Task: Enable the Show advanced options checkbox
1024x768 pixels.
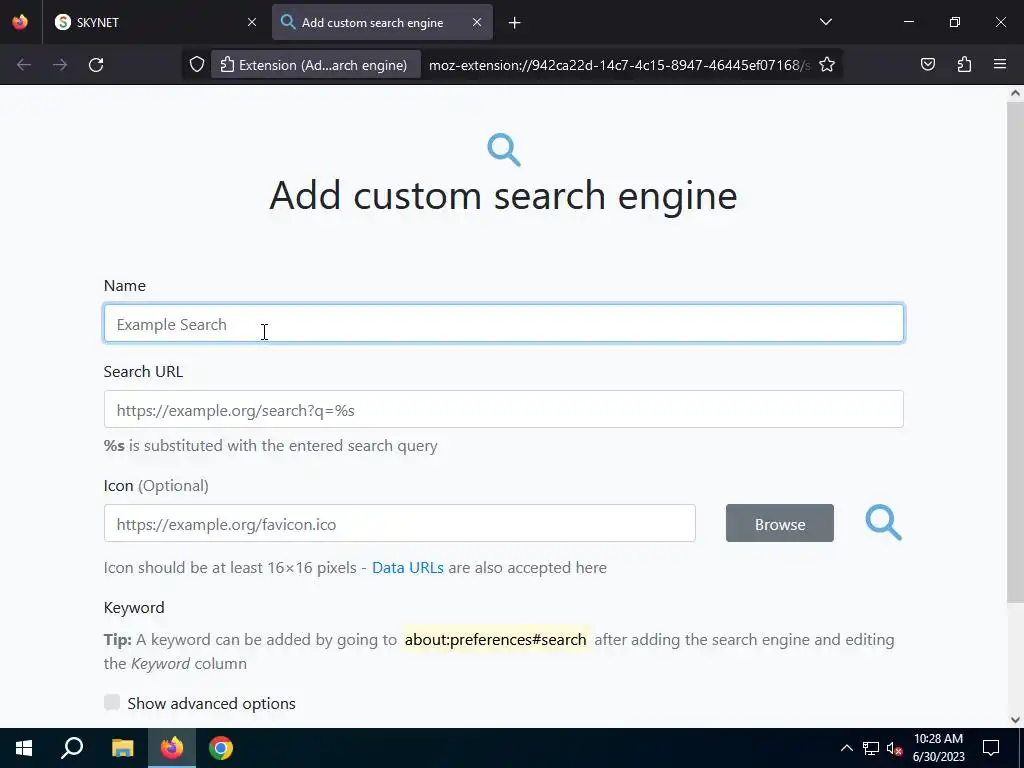Action: point(112,703)
